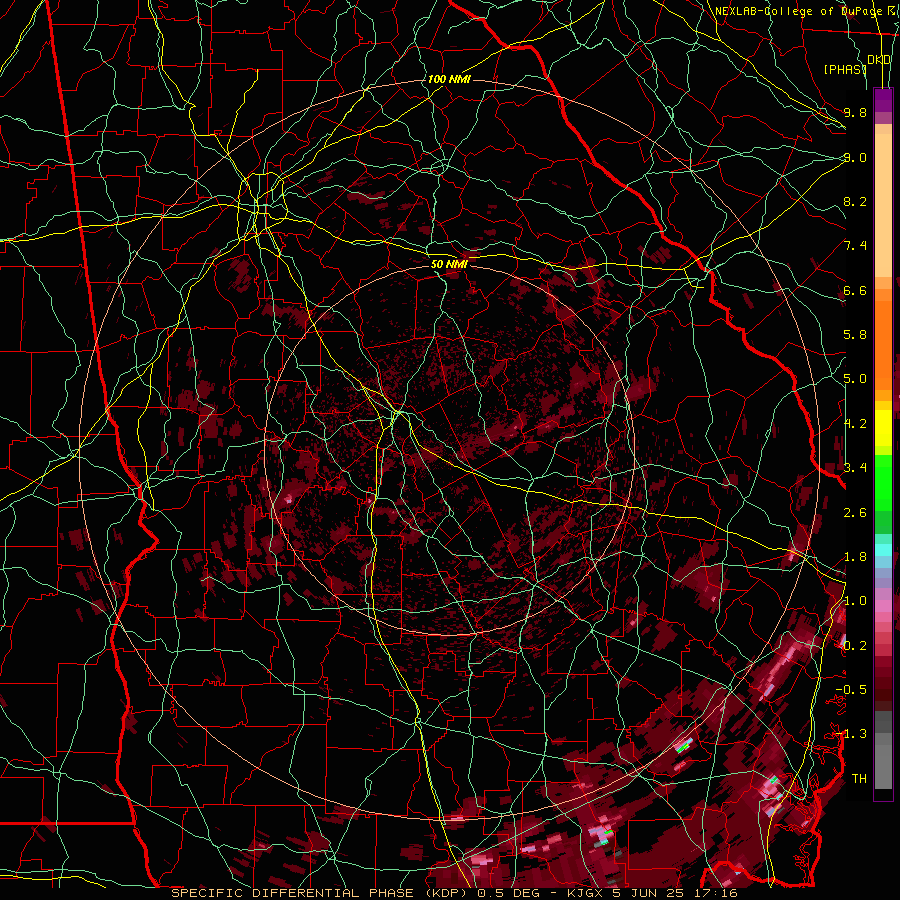This screenshot has height=900, width=900.
Task: Click the 4.2 scale value
Action: coord(855,424)
